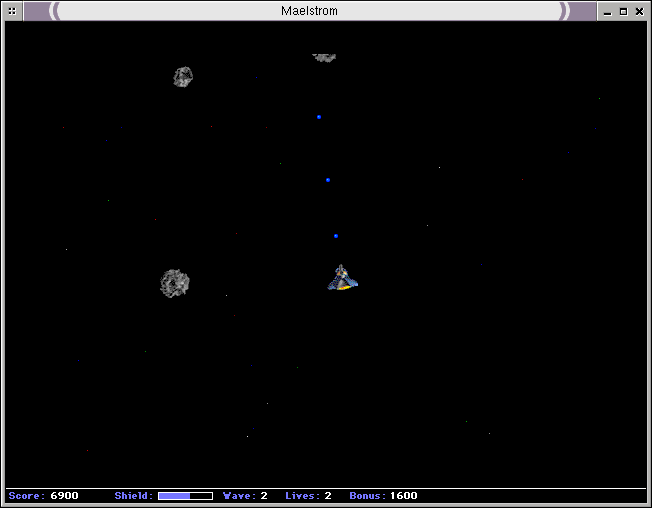Maximize the Maelstrom window

[x=623, y=11]
